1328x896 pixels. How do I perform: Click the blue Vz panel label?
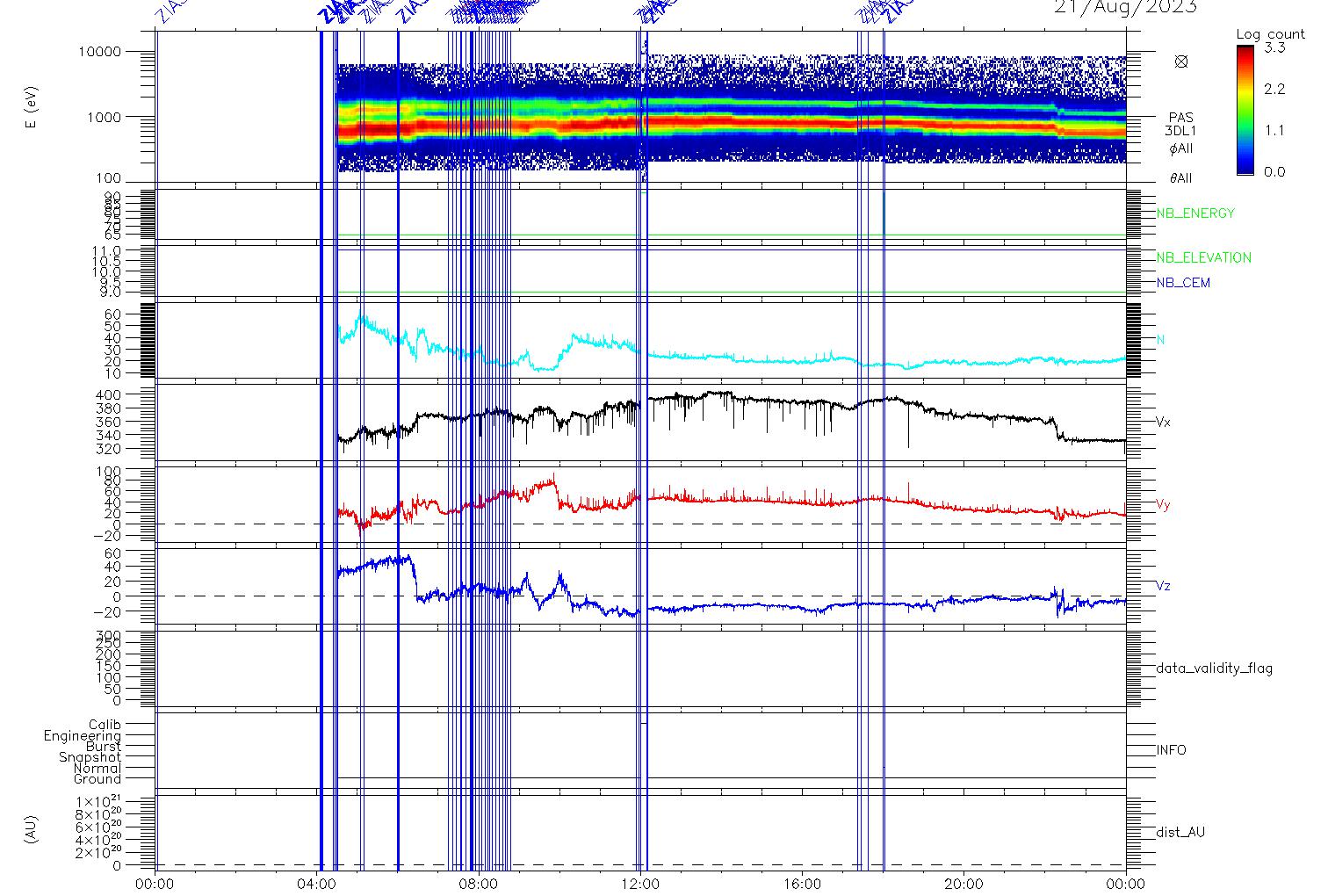pyautogui.click(x=1163, y=586)
